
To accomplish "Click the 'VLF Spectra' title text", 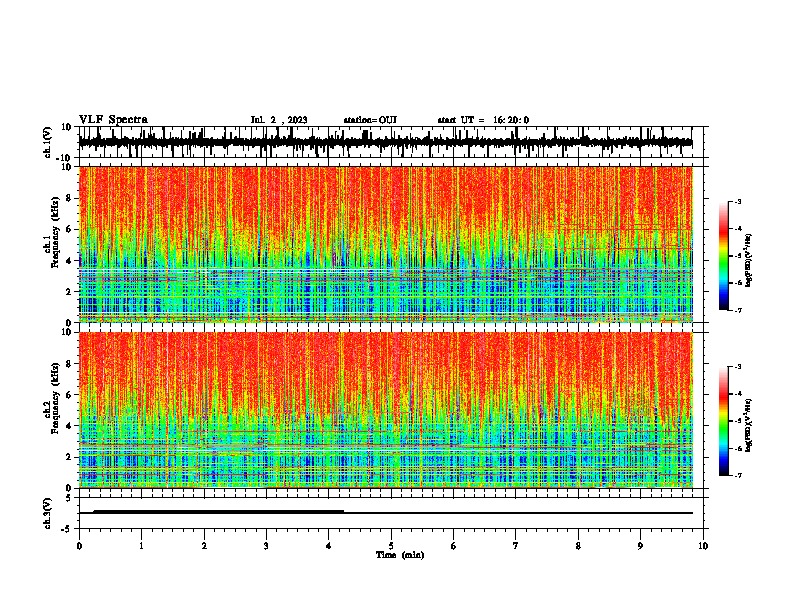I will 113,120.
